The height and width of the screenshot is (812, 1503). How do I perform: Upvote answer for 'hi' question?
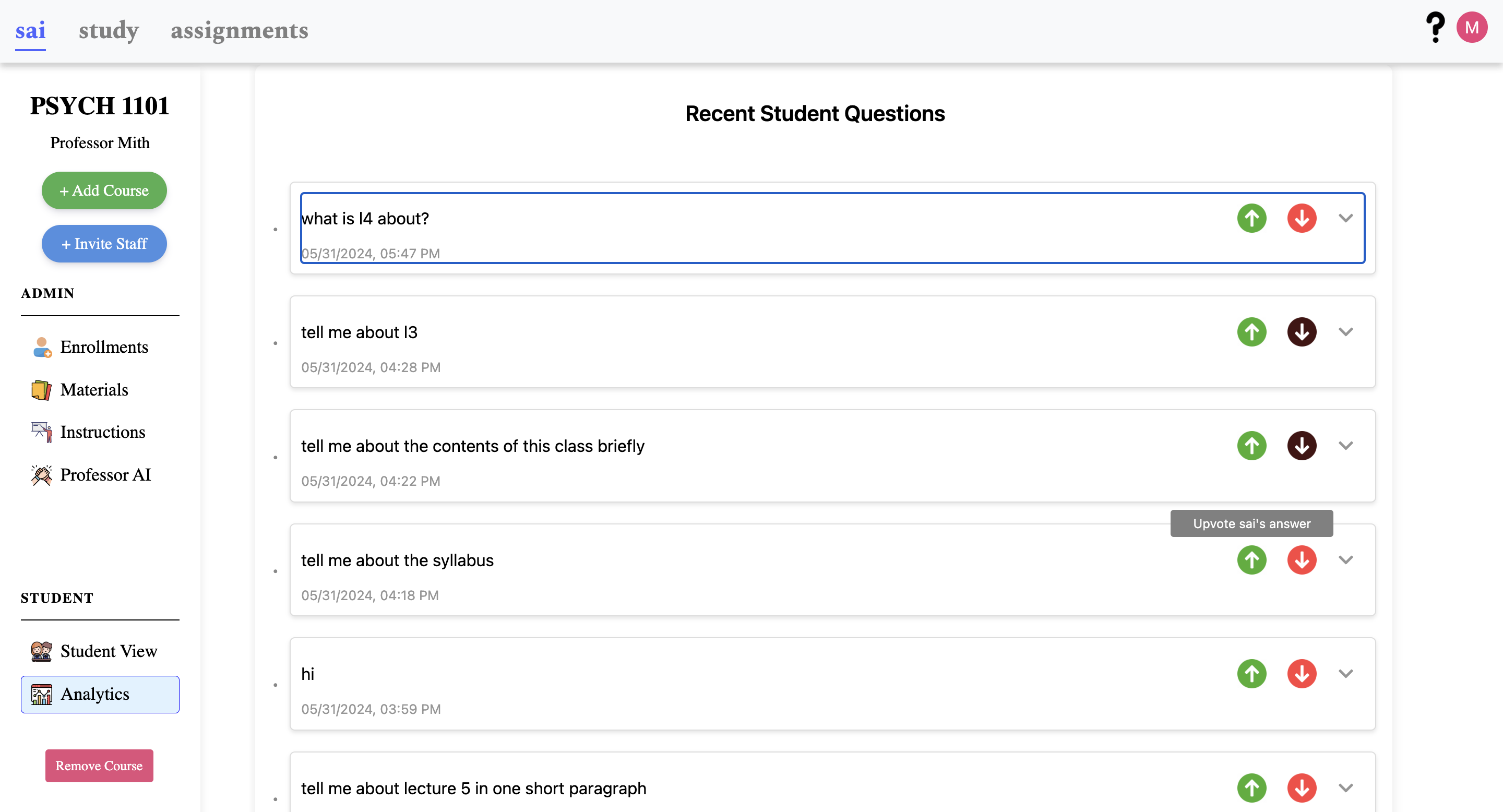pos(1251,674)
